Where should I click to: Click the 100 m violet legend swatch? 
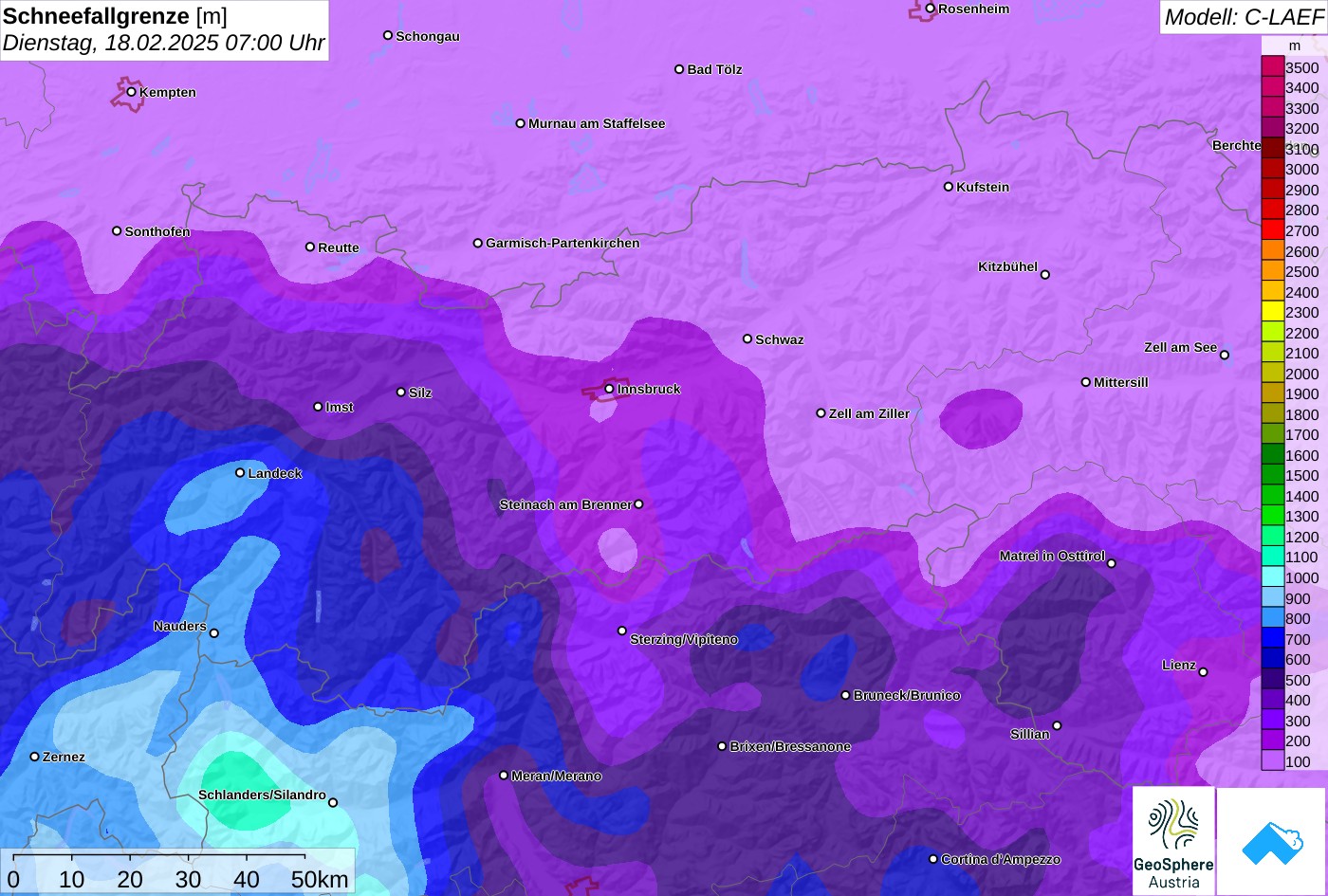click(1273, 761)
